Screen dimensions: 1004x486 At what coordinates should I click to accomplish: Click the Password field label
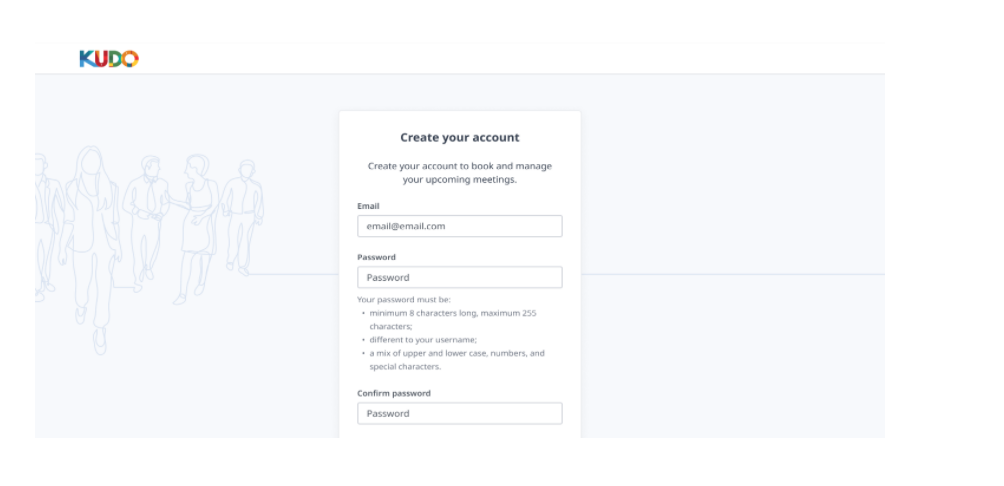pyautogui.click(x=376, y=257)
